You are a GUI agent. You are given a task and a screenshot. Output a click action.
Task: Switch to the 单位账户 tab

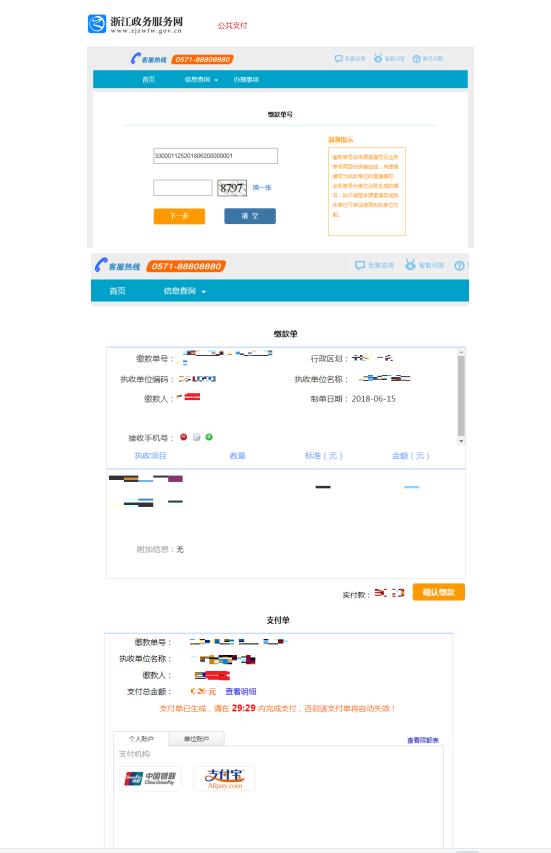coord(196,739)
